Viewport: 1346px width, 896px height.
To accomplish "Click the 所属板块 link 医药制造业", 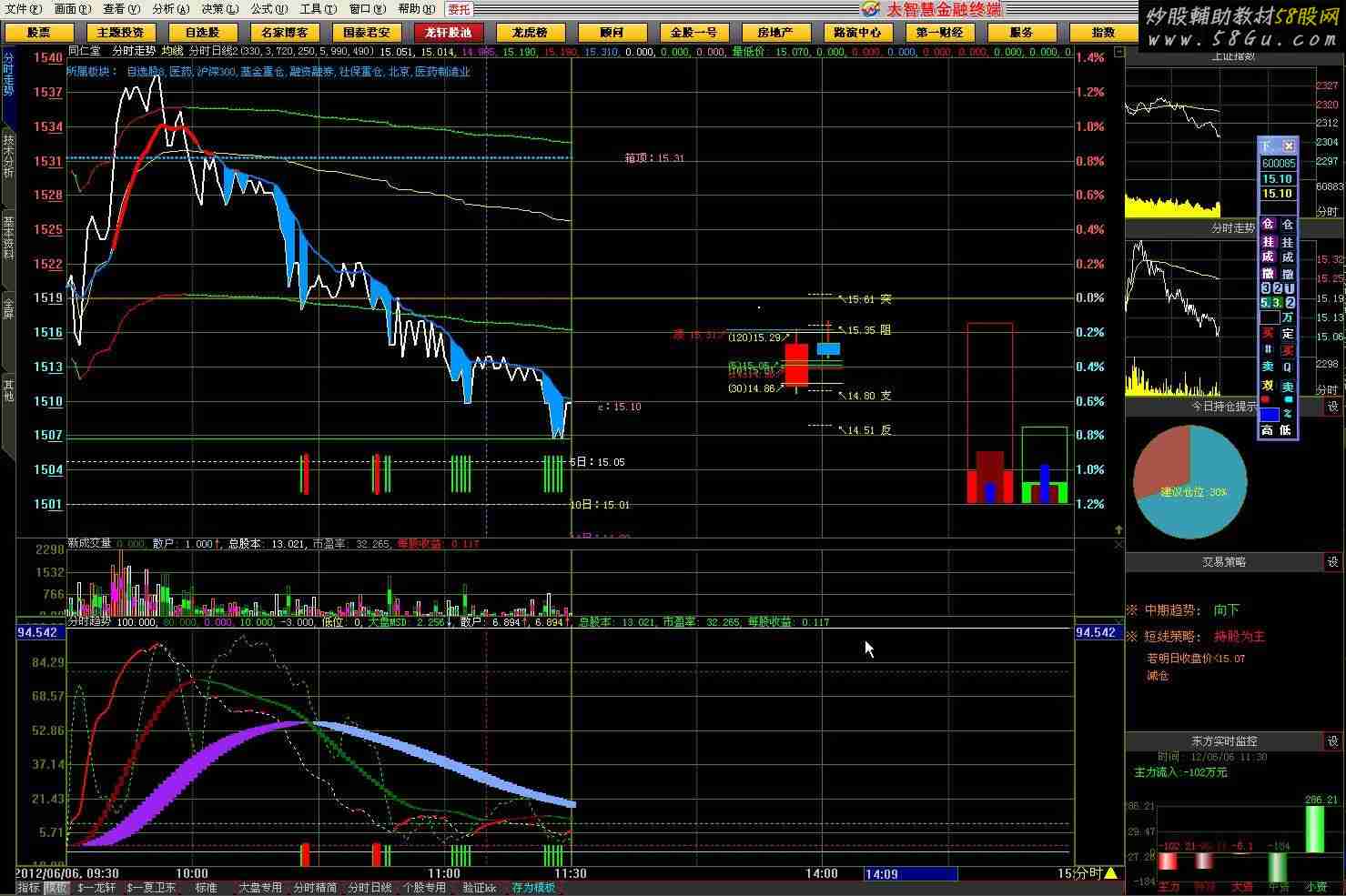I will (442, 71).
